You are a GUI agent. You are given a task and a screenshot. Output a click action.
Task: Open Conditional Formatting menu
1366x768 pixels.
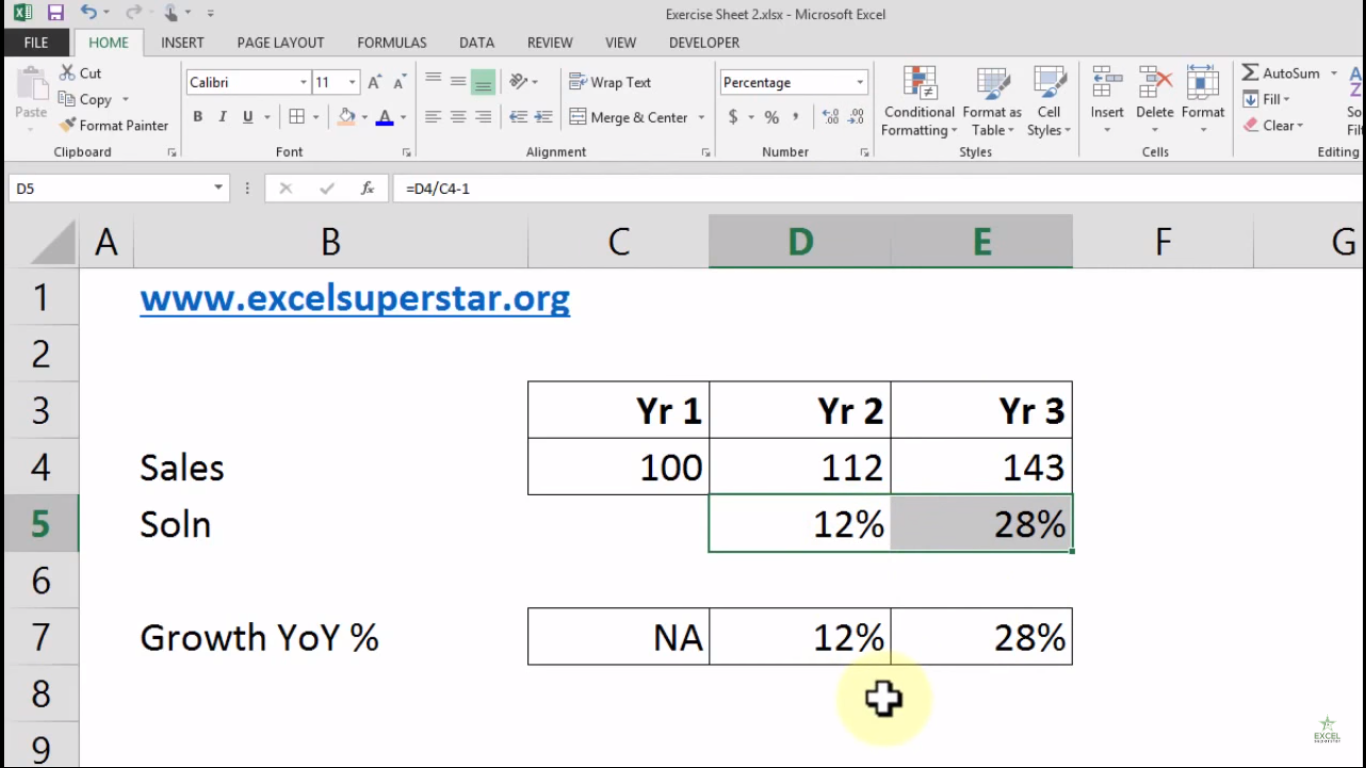tap(919, 102)
